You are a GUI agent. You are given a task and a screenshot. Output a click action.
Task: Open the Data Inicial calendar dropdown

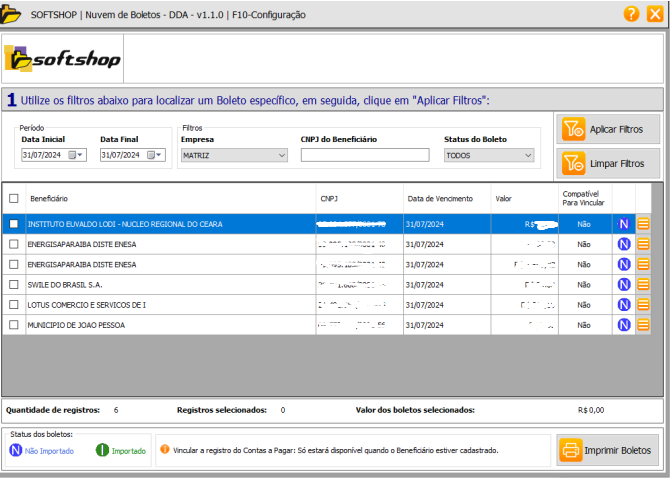78,155
